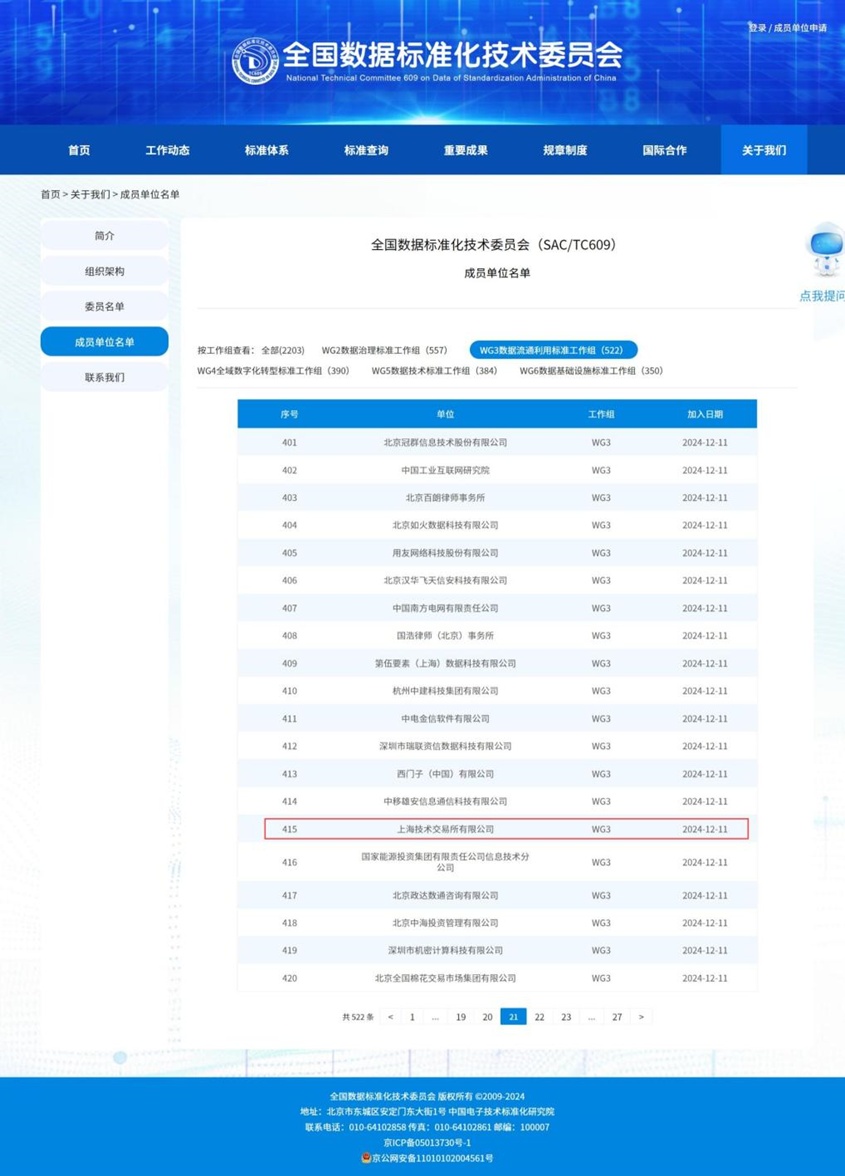Jump to page 22 in pagination
This screenshot has width=845, height=1176.
[539, 1017]
